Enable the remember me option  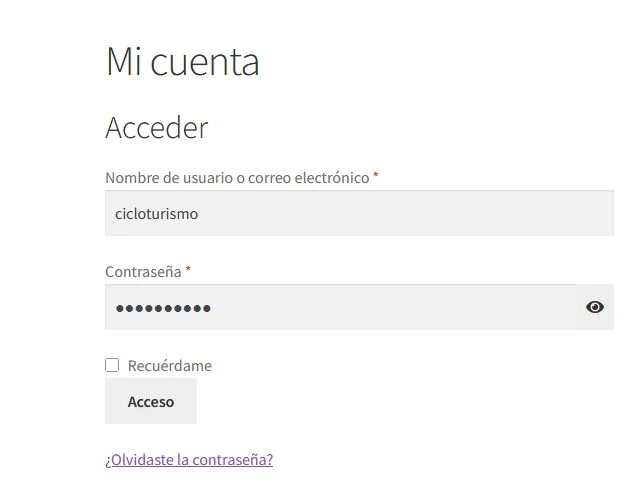click(x=112, y=365)
